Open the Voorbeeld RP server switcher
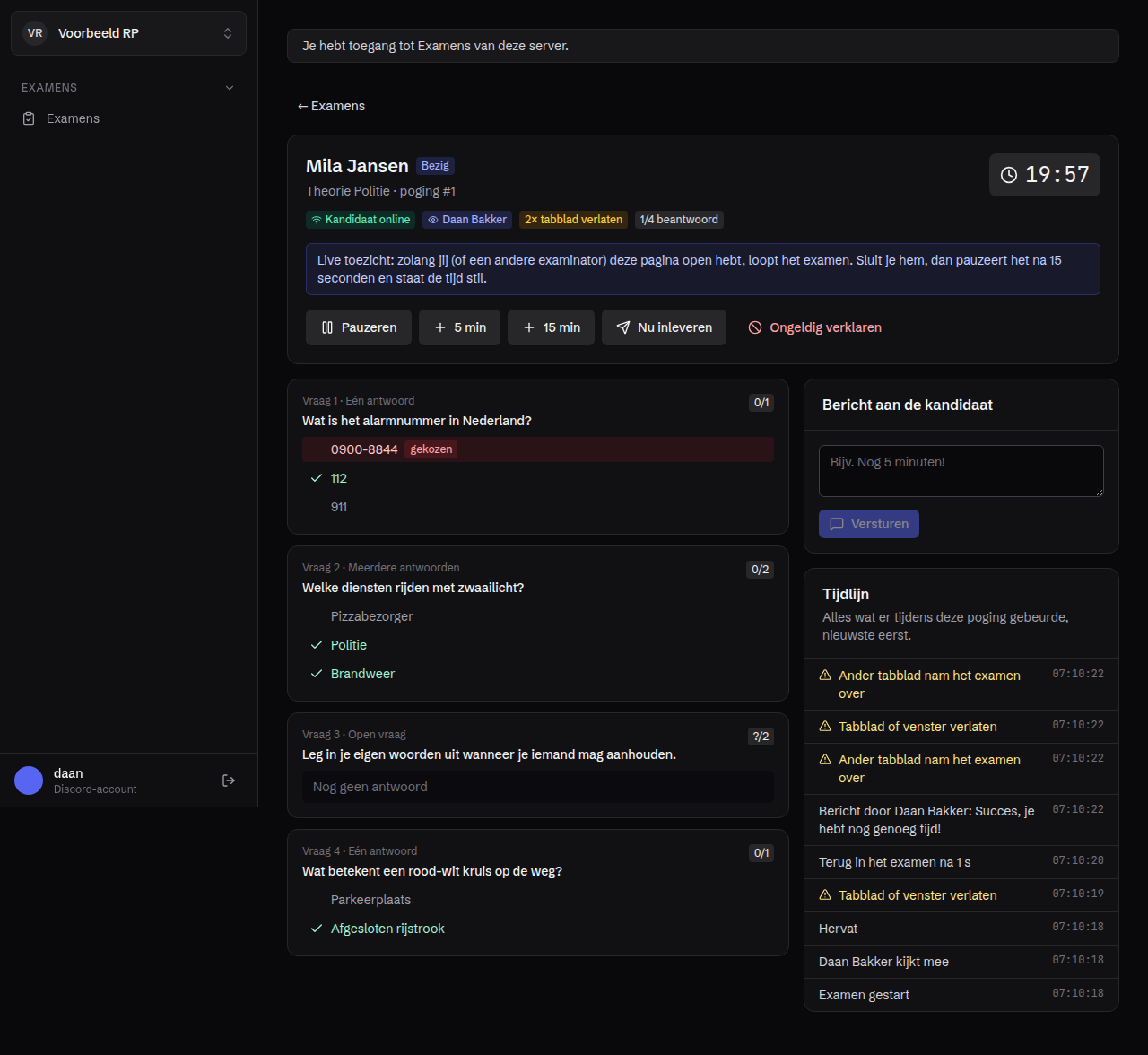The height and width of the screenshot is (1055, 1148). click(x=128, y=33)
